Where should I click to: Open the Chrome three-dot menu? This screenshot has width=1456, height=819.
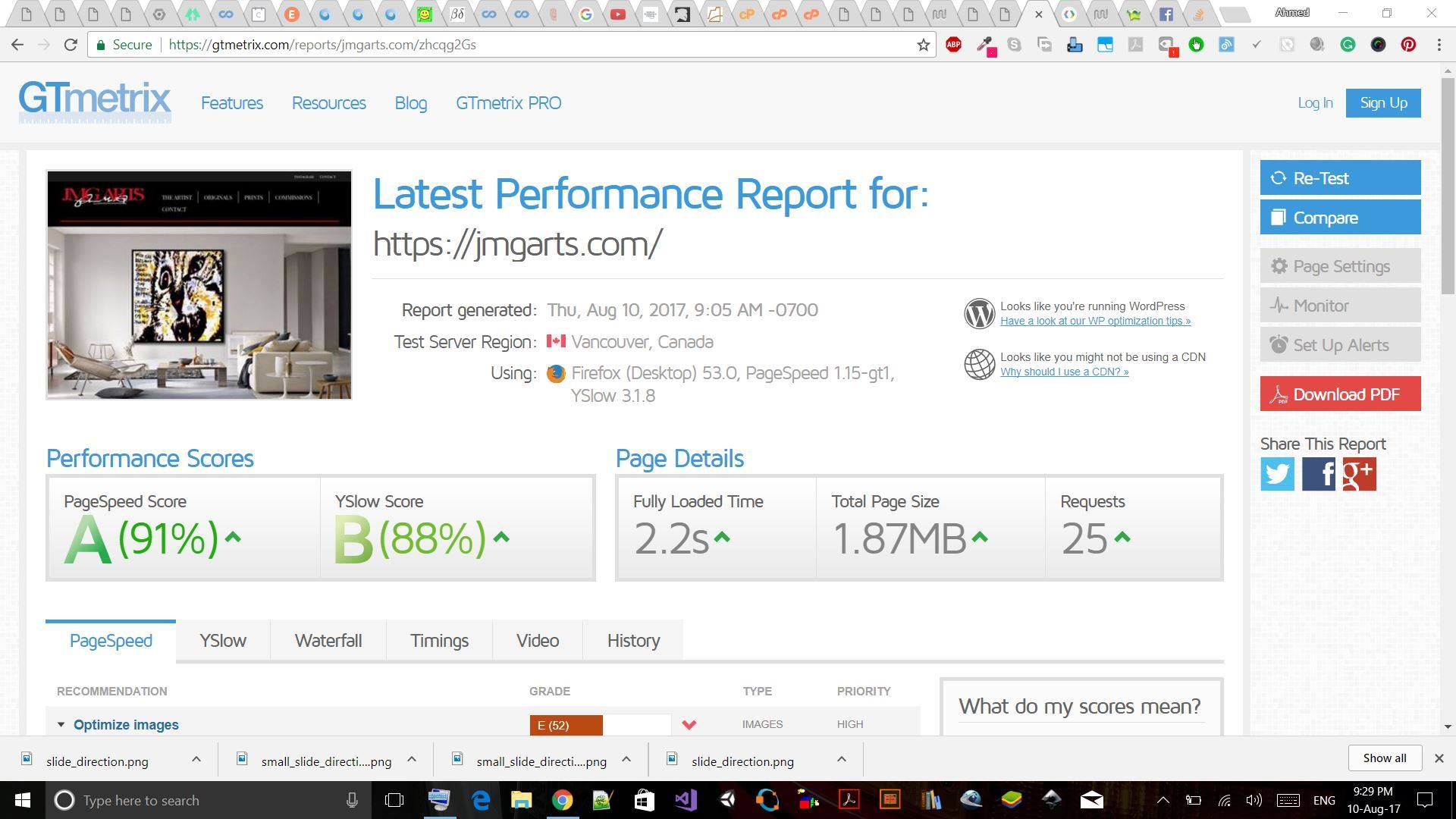pos(1439,45)
